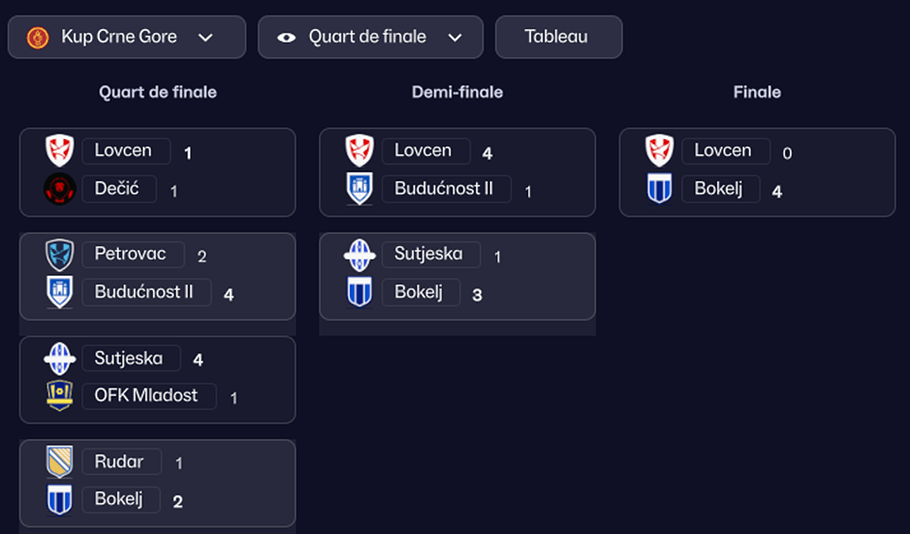Open the Quart de finale round dropdown
The image size is (910, 534).
[455, 38]
